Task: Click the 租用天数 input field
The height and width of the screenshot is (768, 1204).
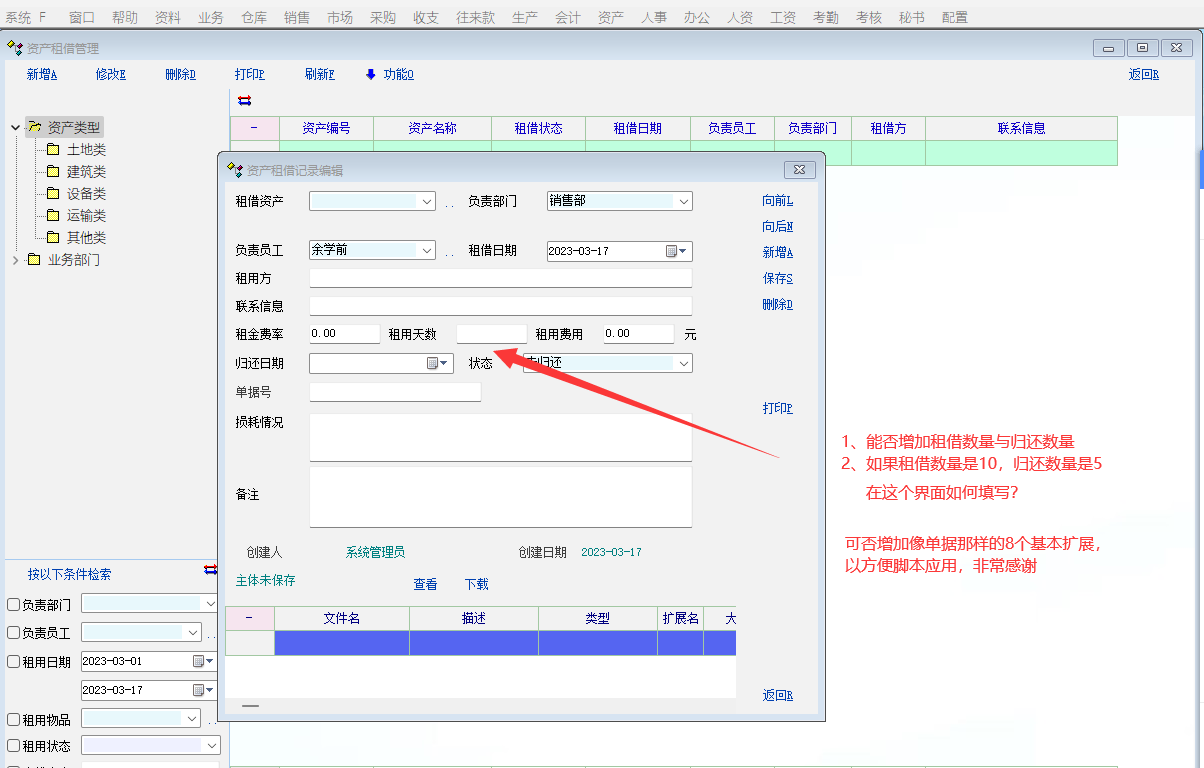Action: (491, 334)
